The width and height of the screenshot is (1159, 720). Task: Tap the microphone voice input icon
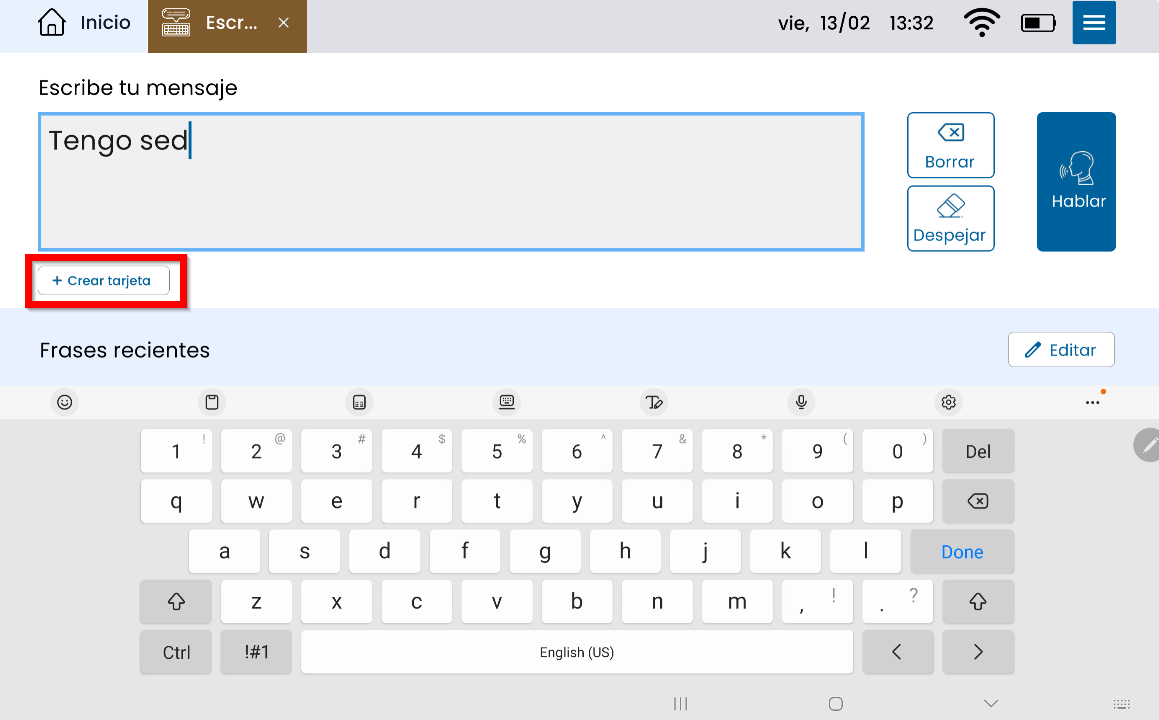[800, 402]
